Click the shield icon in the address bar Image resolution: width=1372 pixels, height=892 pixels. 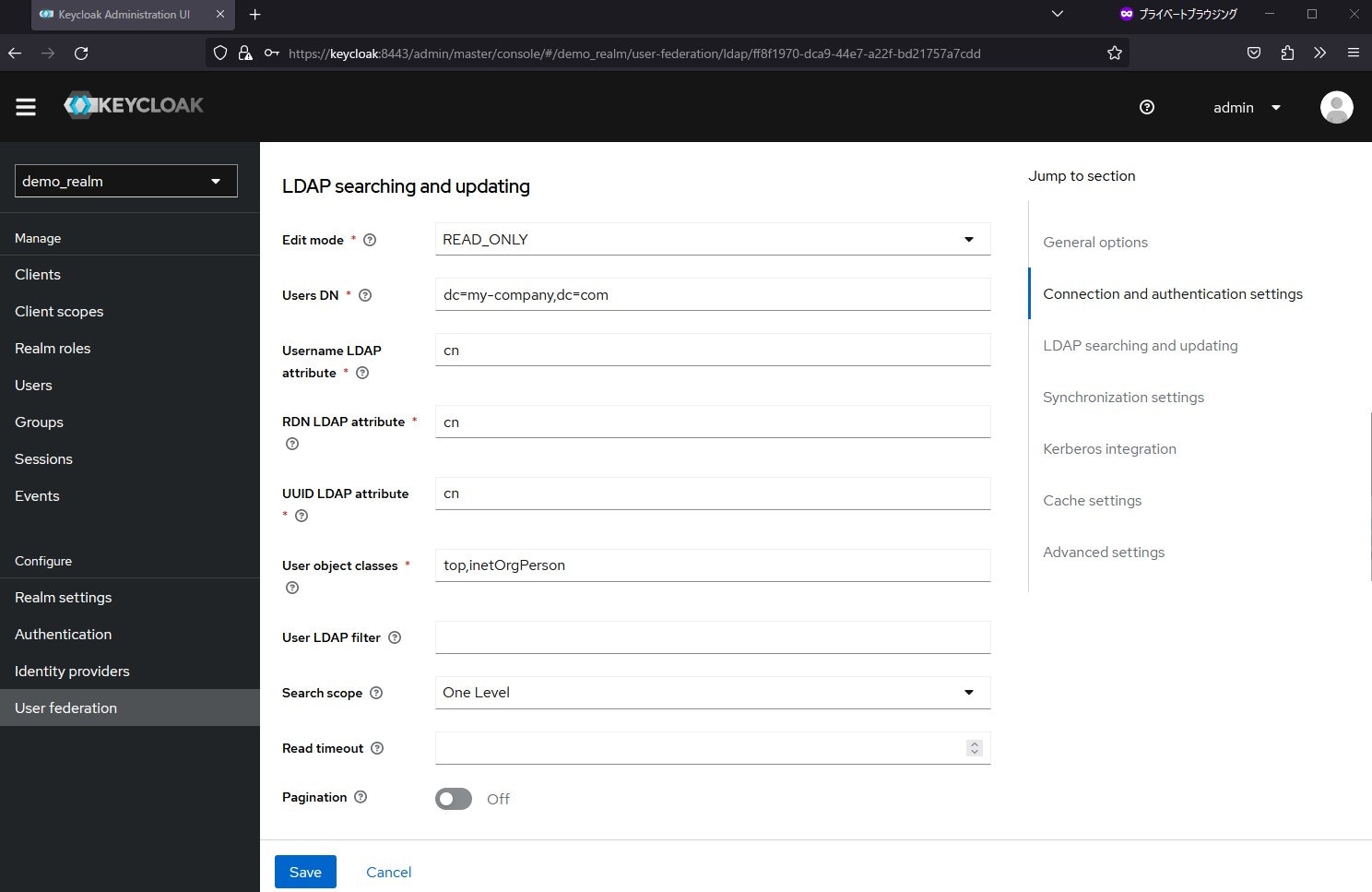[x=219, y=53]
